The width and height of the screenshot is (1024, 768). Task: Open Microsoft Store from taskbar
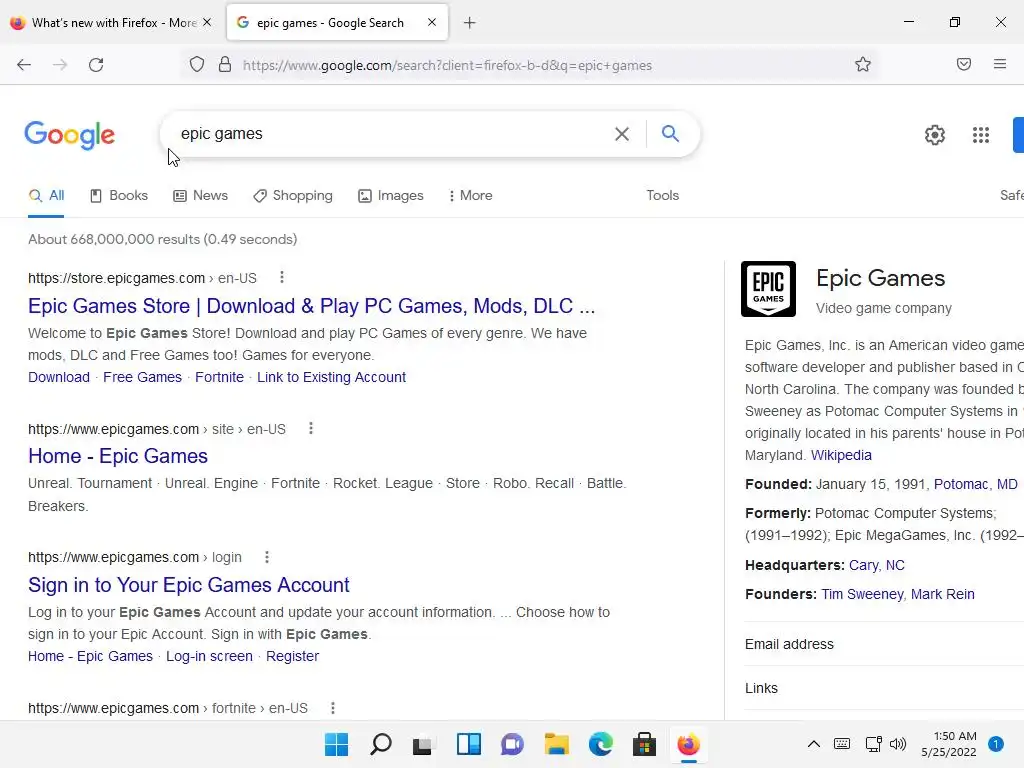[645, 744]
